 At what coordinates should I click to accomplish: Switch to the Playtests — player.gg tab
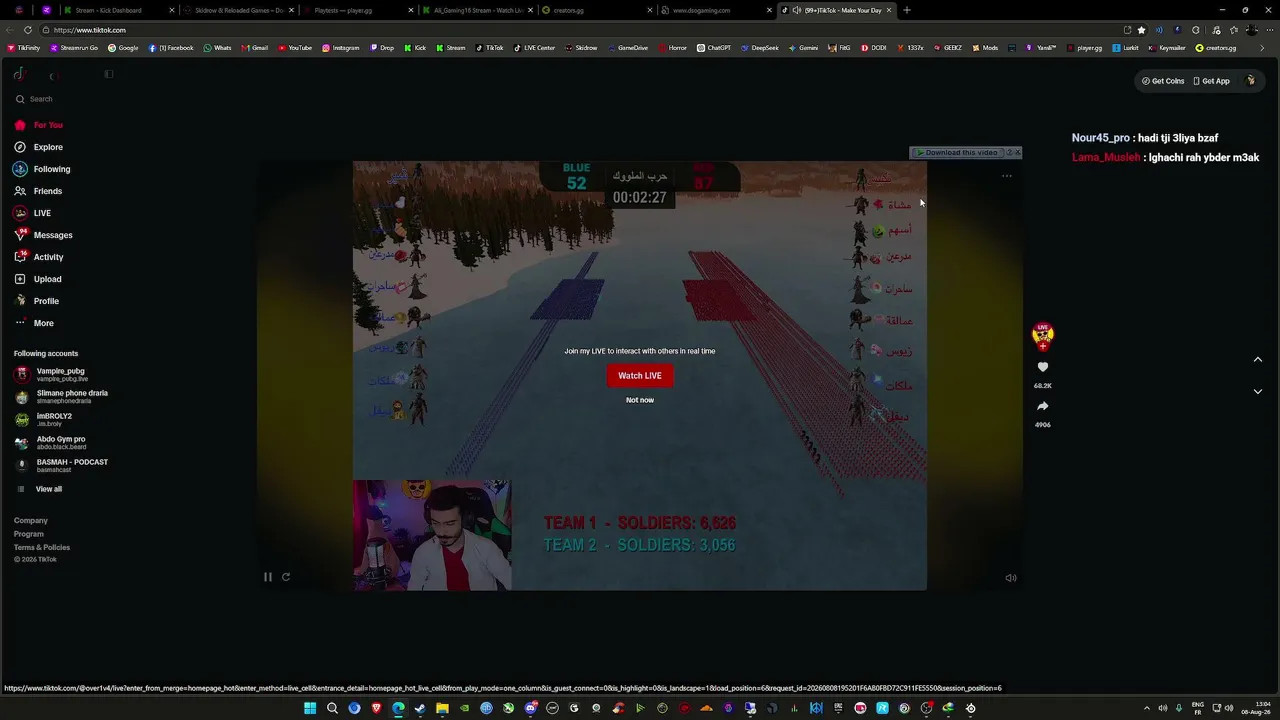click(359, 10)
